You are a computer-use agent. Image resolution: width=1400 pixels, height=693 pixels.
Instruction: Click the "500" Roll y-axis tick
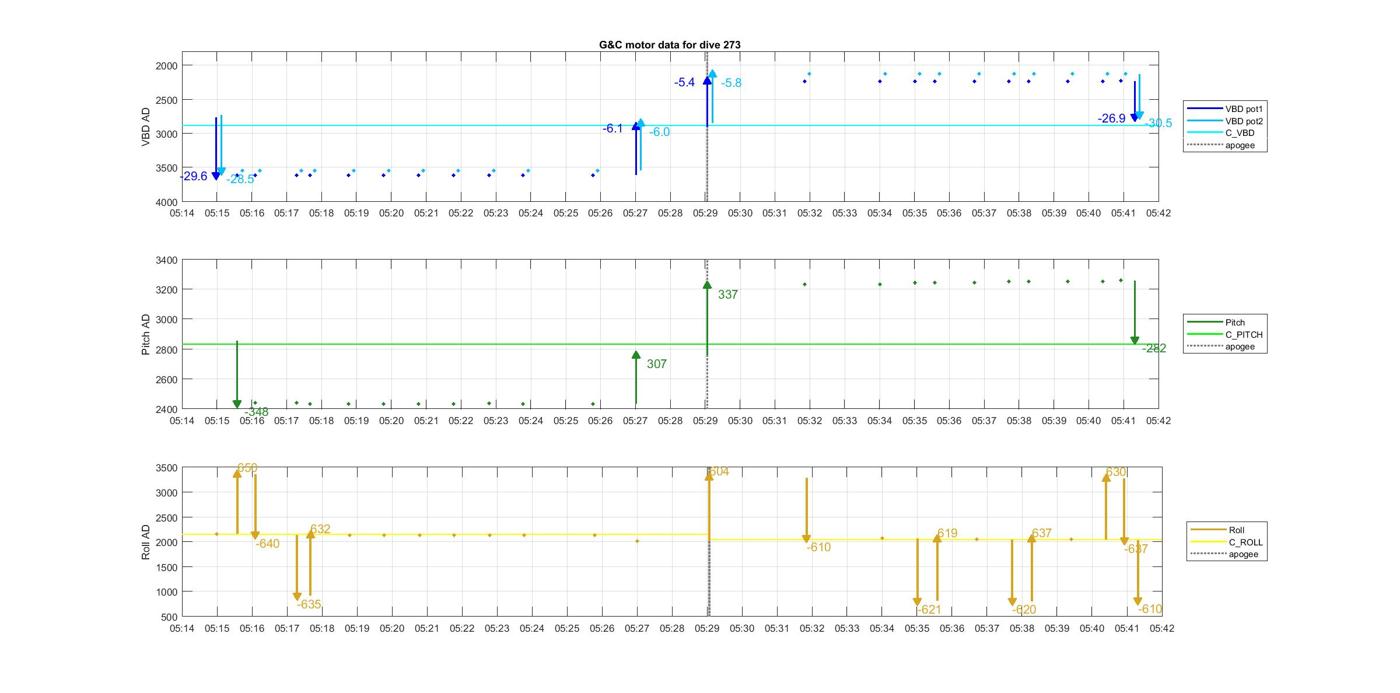[170, 617]
